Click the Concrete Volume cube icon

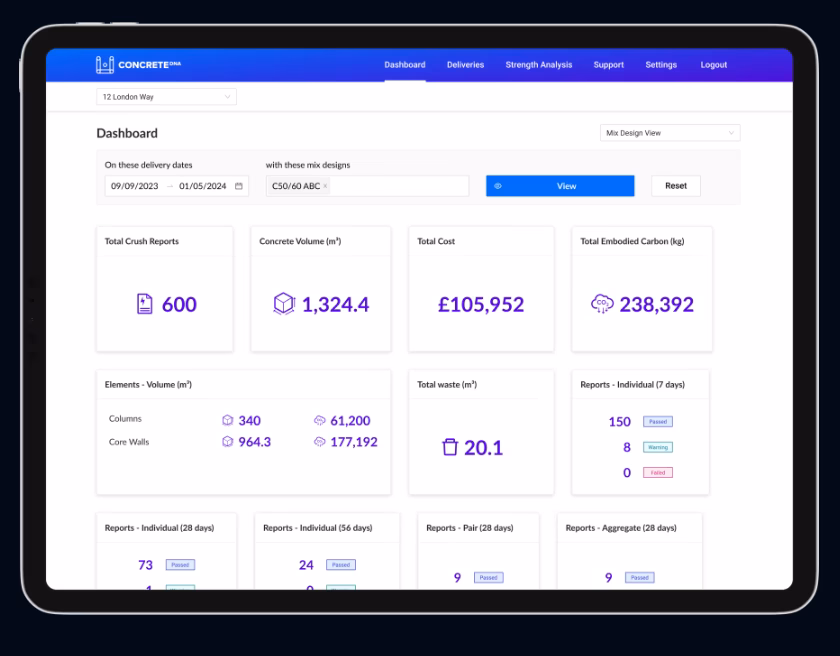coord(284,305)
